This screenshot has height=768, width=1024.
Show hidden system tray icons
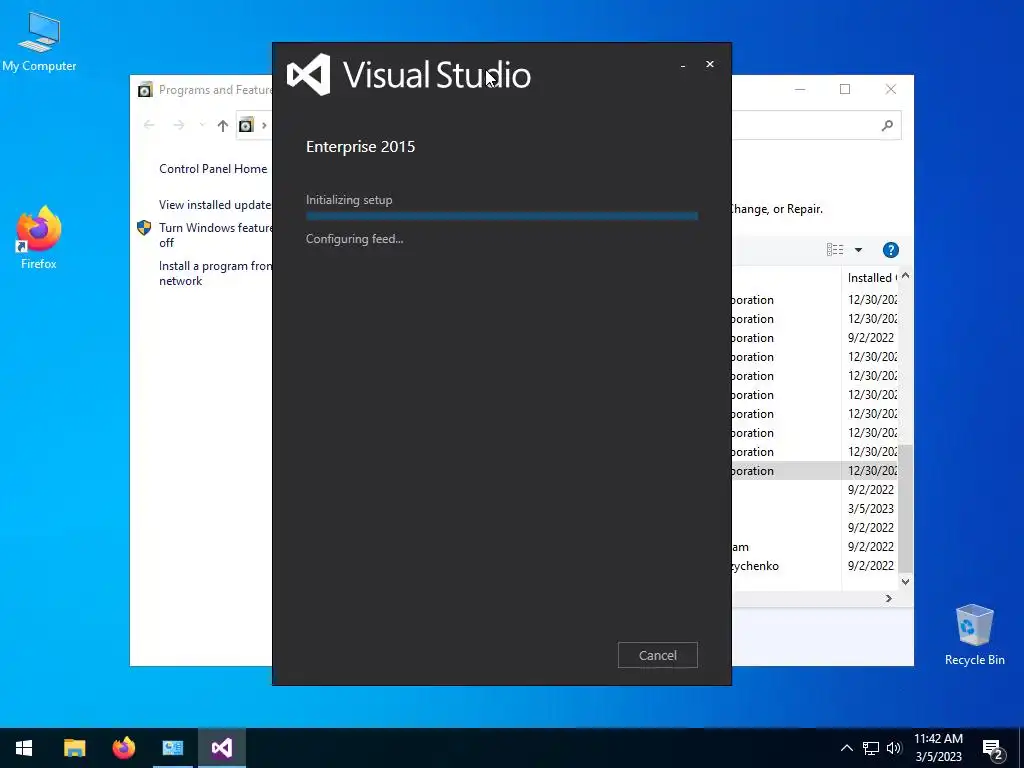[x=846, y=748]
